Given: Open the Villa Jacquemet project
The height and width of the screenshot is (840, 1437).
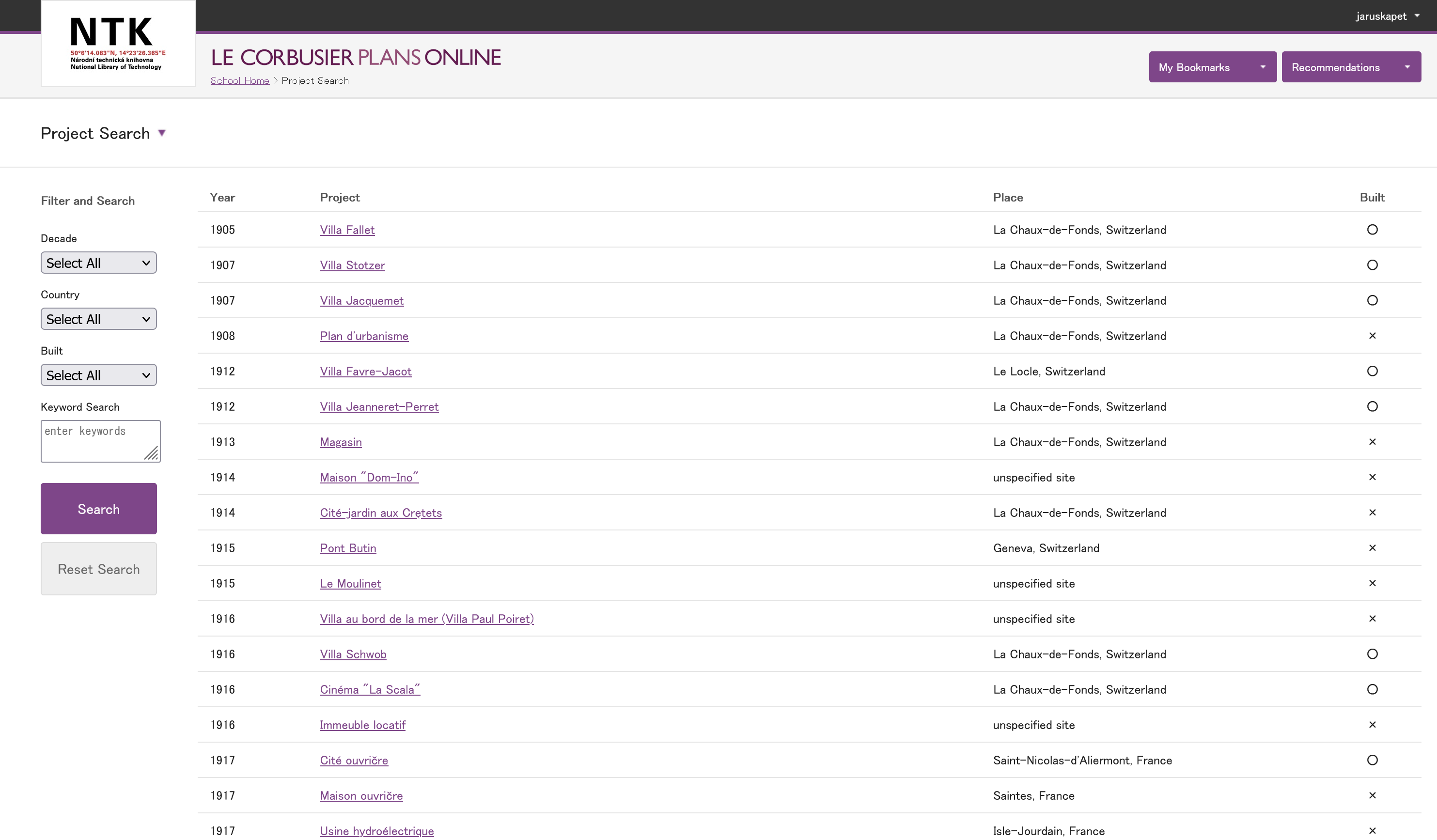Looking at the screenshot, I should 361,300.
